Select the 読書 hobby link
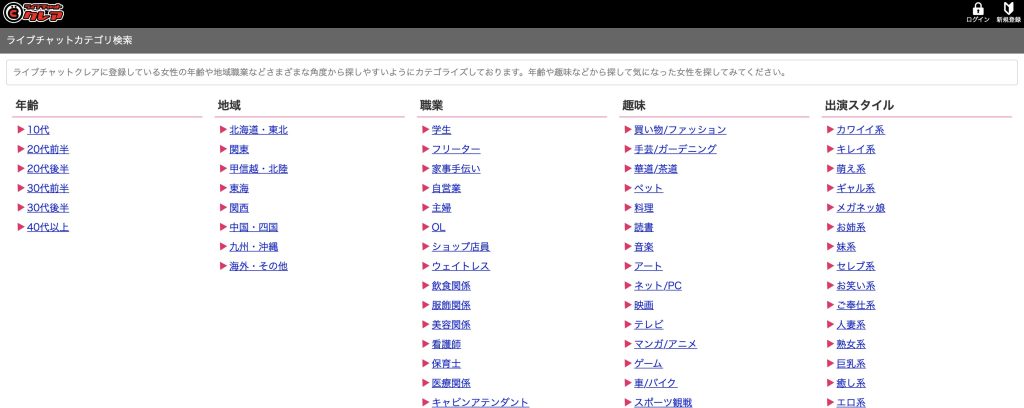The height and width of the screenshot is (408, 1024). [643, 228]
